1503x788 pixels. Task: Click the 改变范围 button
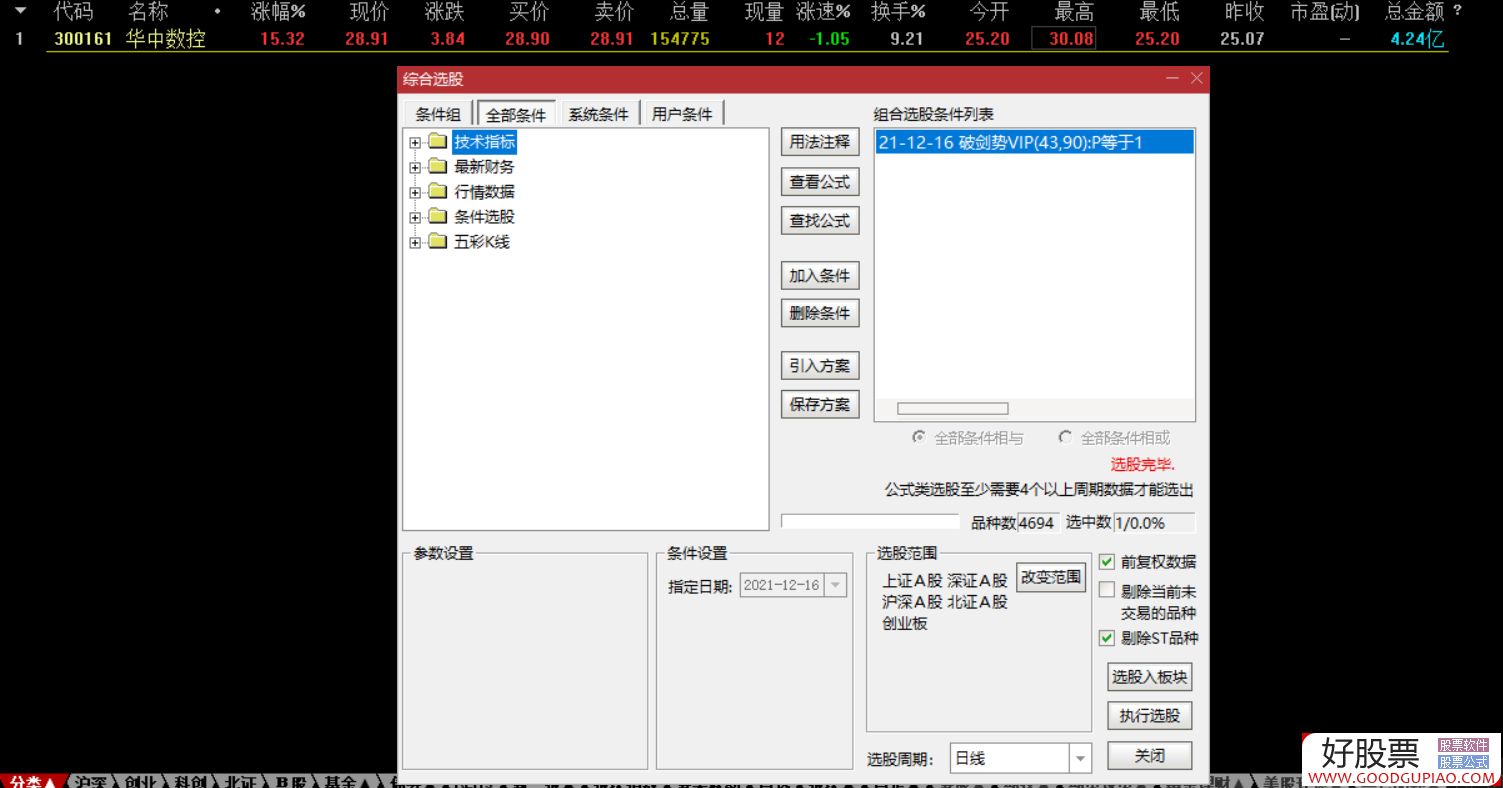tap(1051, 577)
